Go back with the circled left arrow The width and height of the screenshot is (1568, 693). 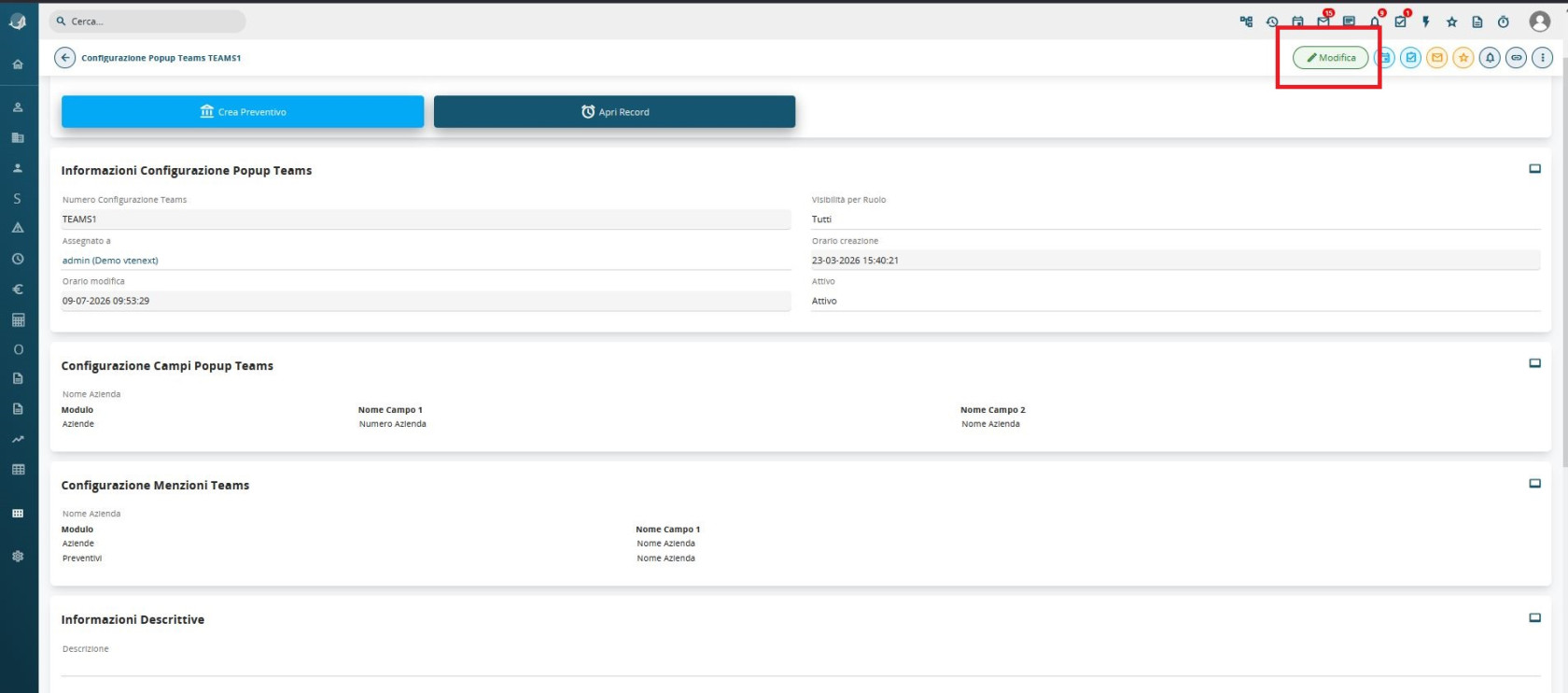pos(64,58)
